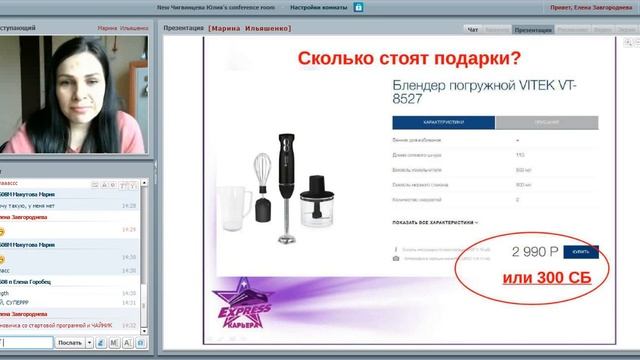Click the blue КУПИТЬ button on slide
The image size is (640, 360).
point(581,252)
